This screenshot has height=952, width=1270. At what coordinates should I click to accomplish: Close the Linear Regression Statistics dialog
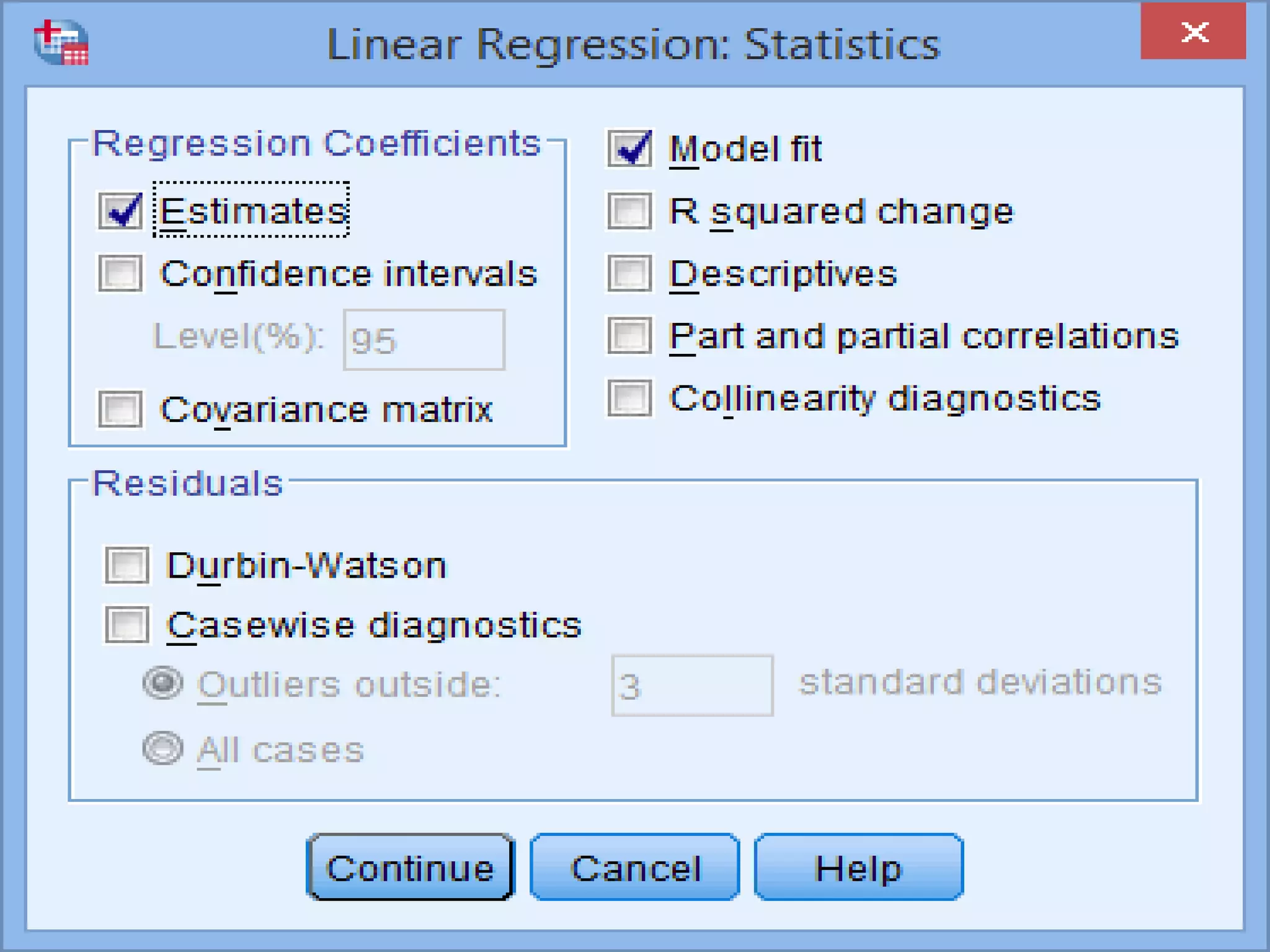(1193, 32)
